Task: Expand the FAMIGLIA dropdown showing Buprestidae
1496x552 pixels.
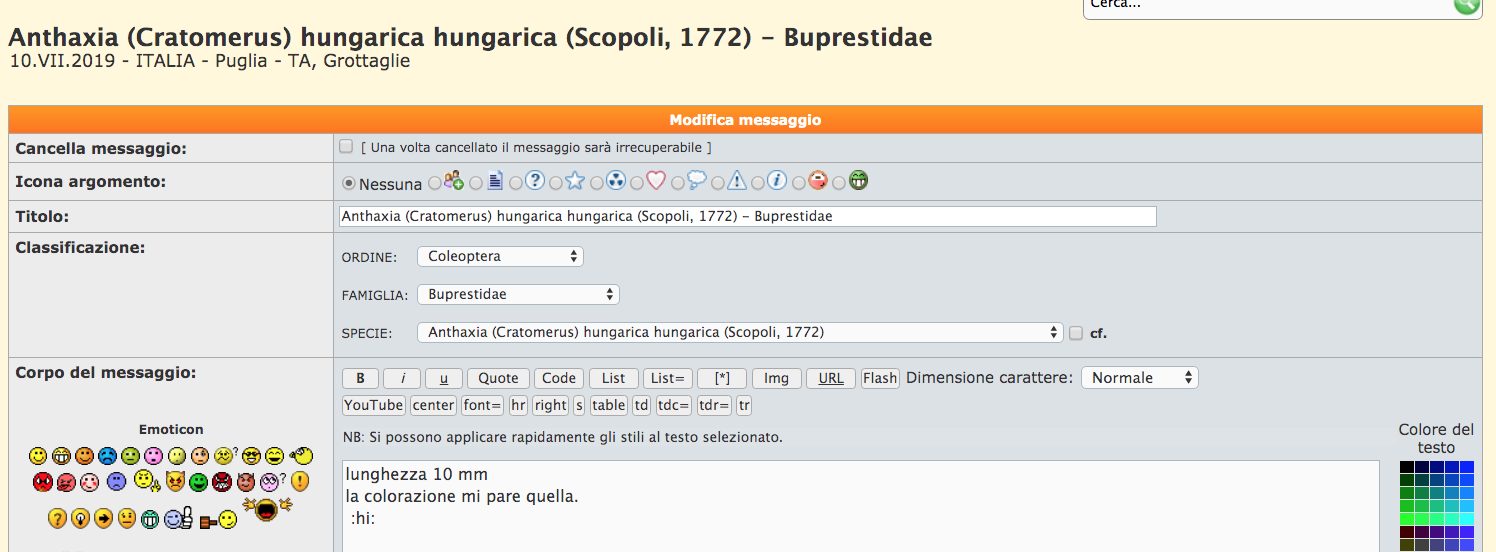Action: (518, 295)
